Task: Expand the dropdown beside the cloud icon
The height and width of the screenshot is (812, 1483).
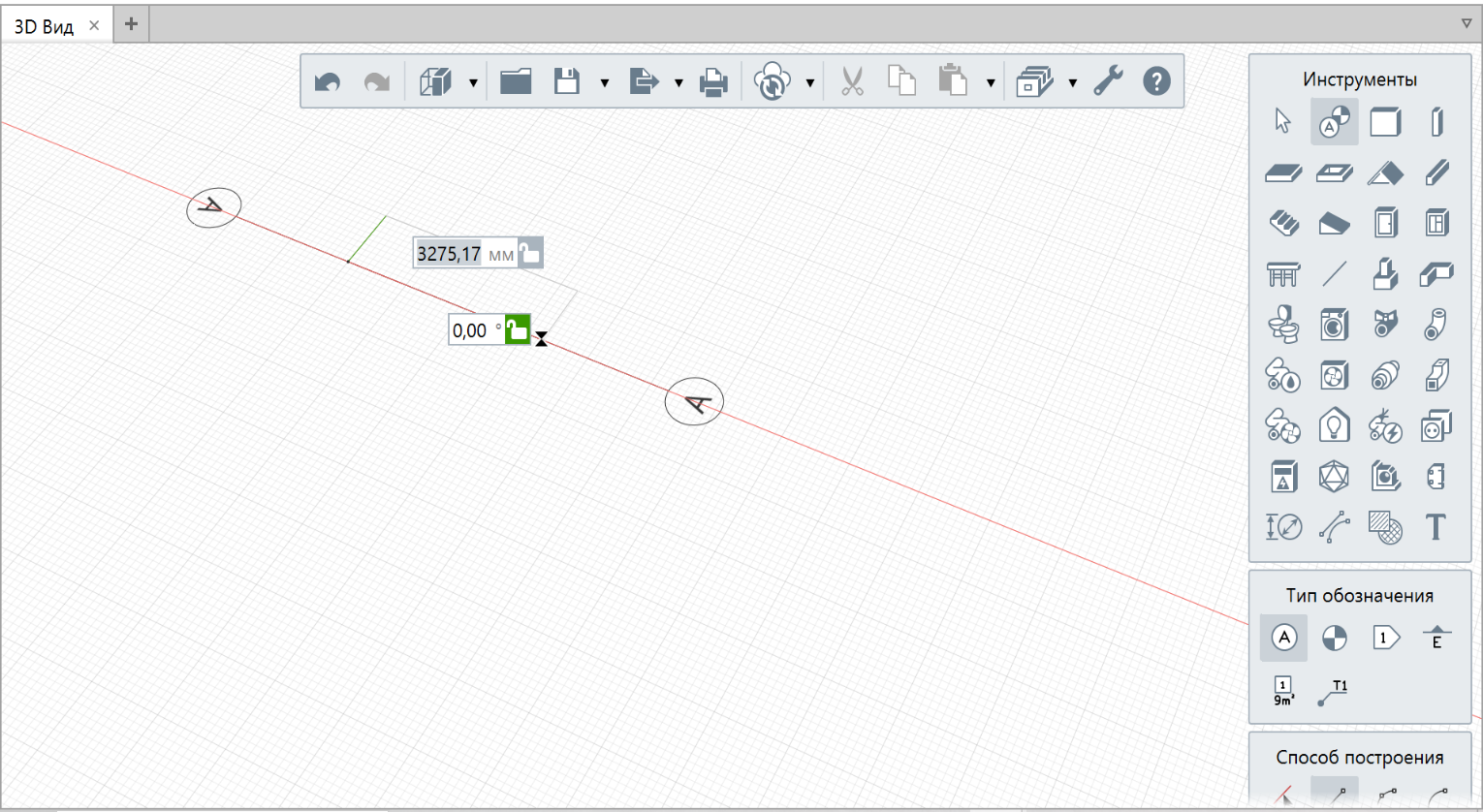Action: tap(809, 83)
